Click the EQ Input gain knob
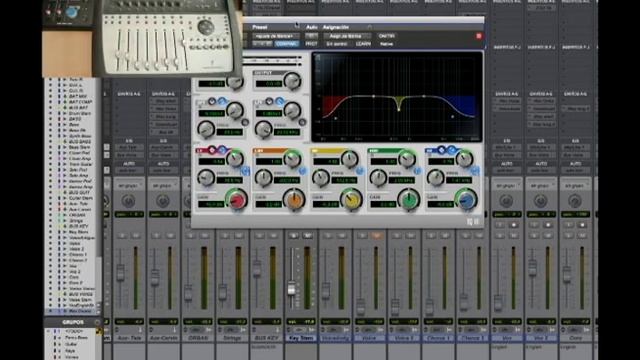This screenshot has width=640, height=360. (235, 83)
